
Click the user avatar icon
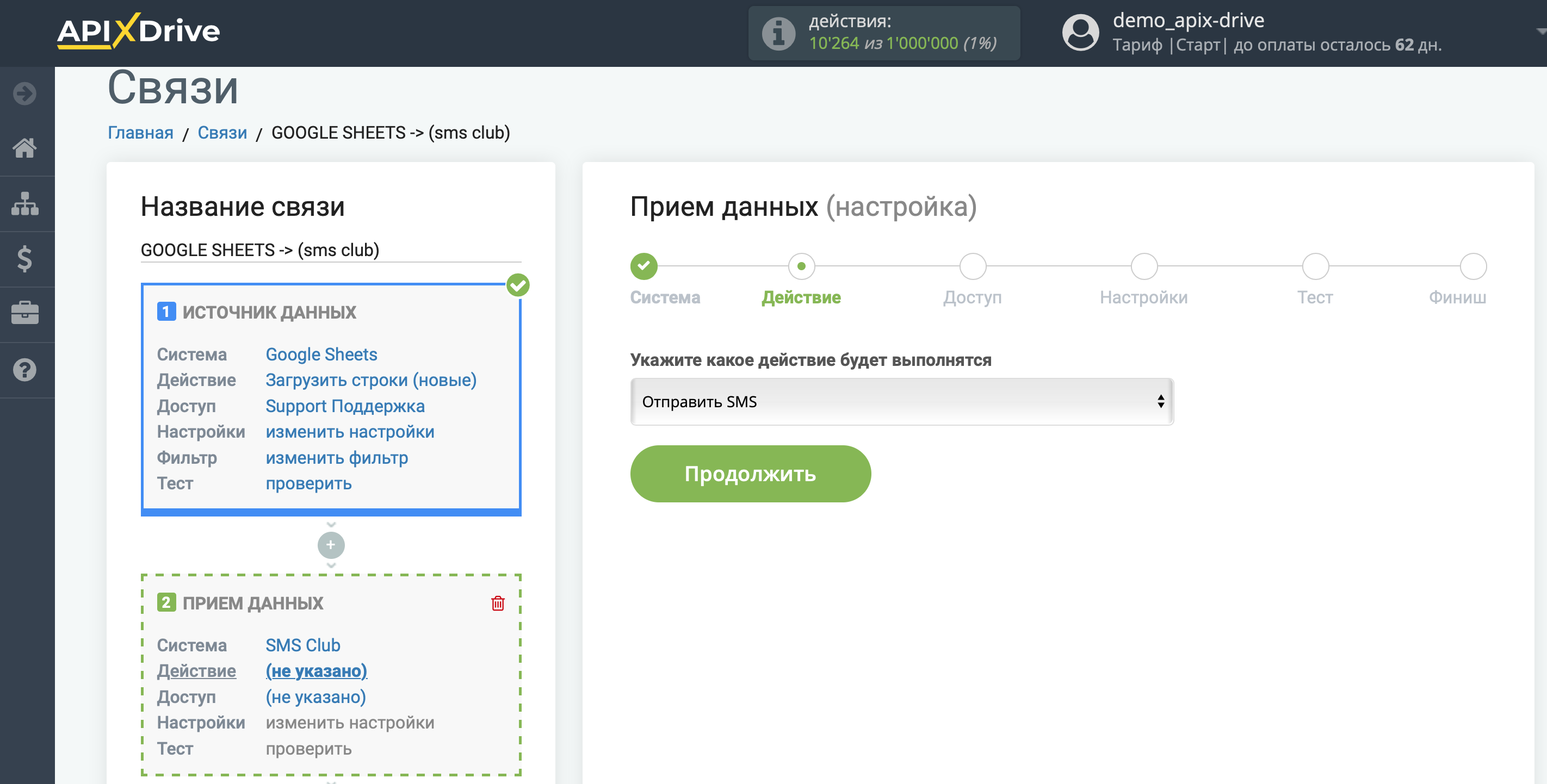(1080, 33)
